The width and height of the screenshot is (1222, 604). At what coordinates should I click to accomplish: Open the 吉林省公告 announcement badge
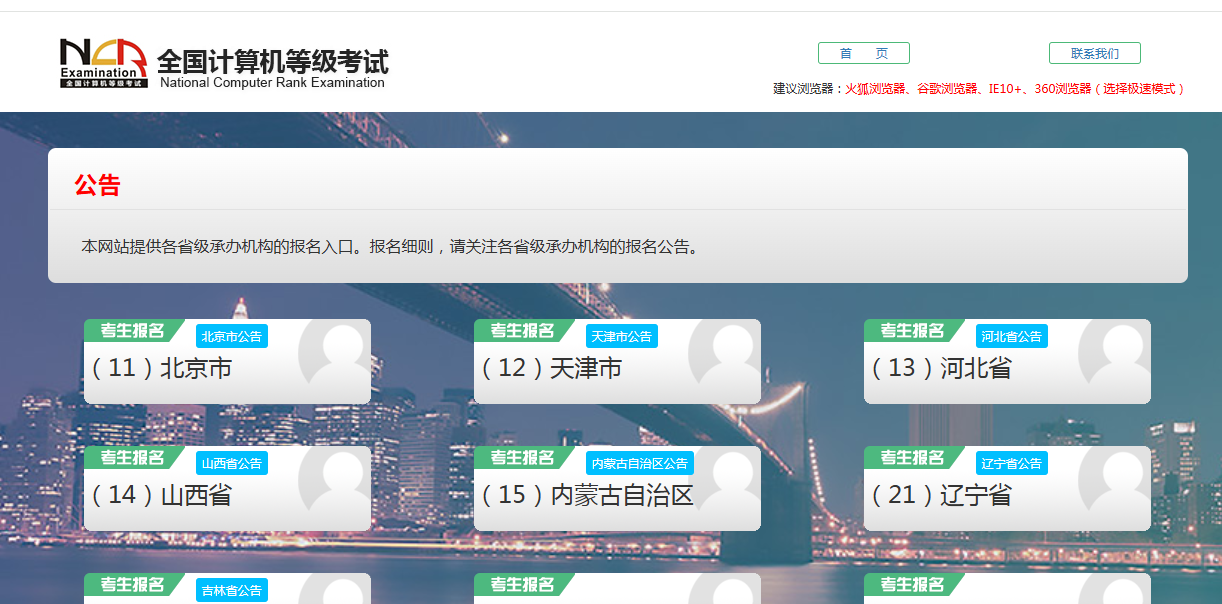(x=231, y=590)
